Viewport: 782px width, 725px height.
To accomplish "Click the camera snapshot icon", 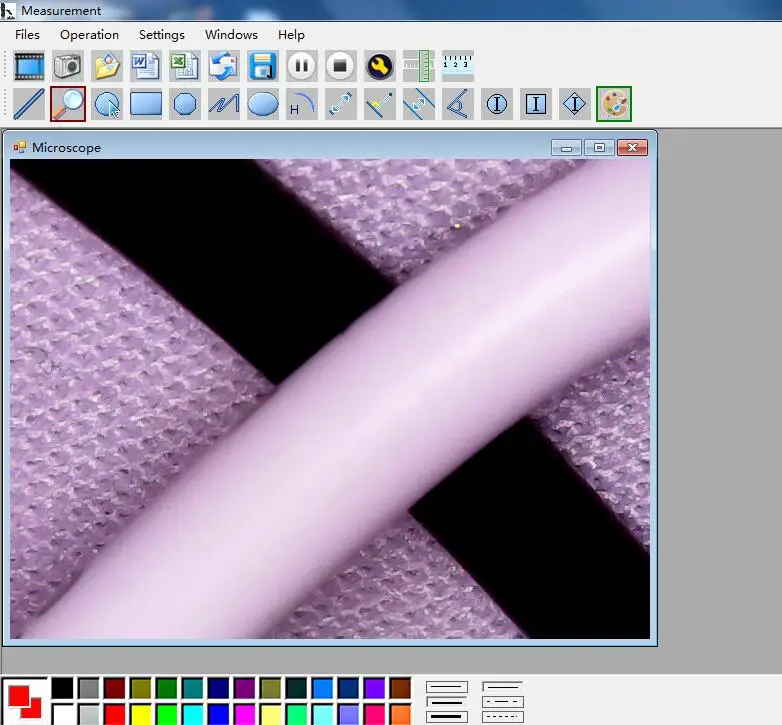I will tap(68, 66).
